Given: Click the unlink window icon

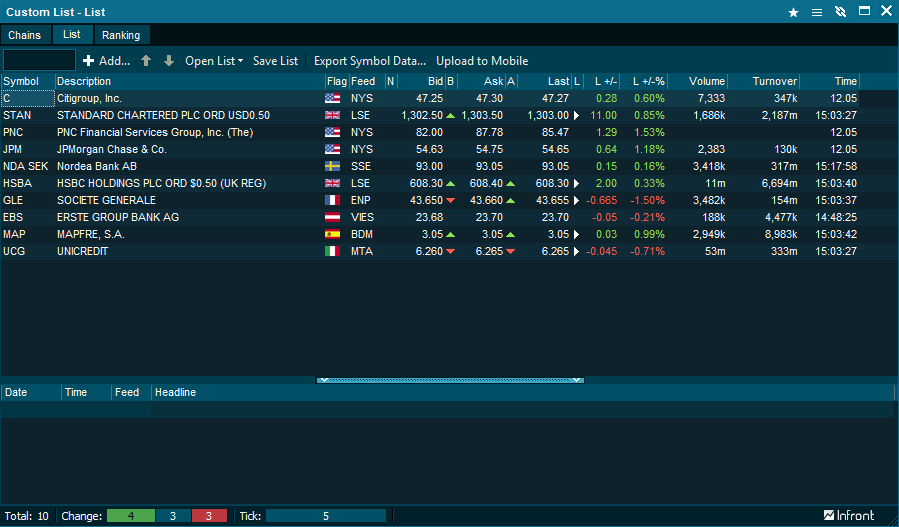Looking at the screenshot, I should 840,12.
